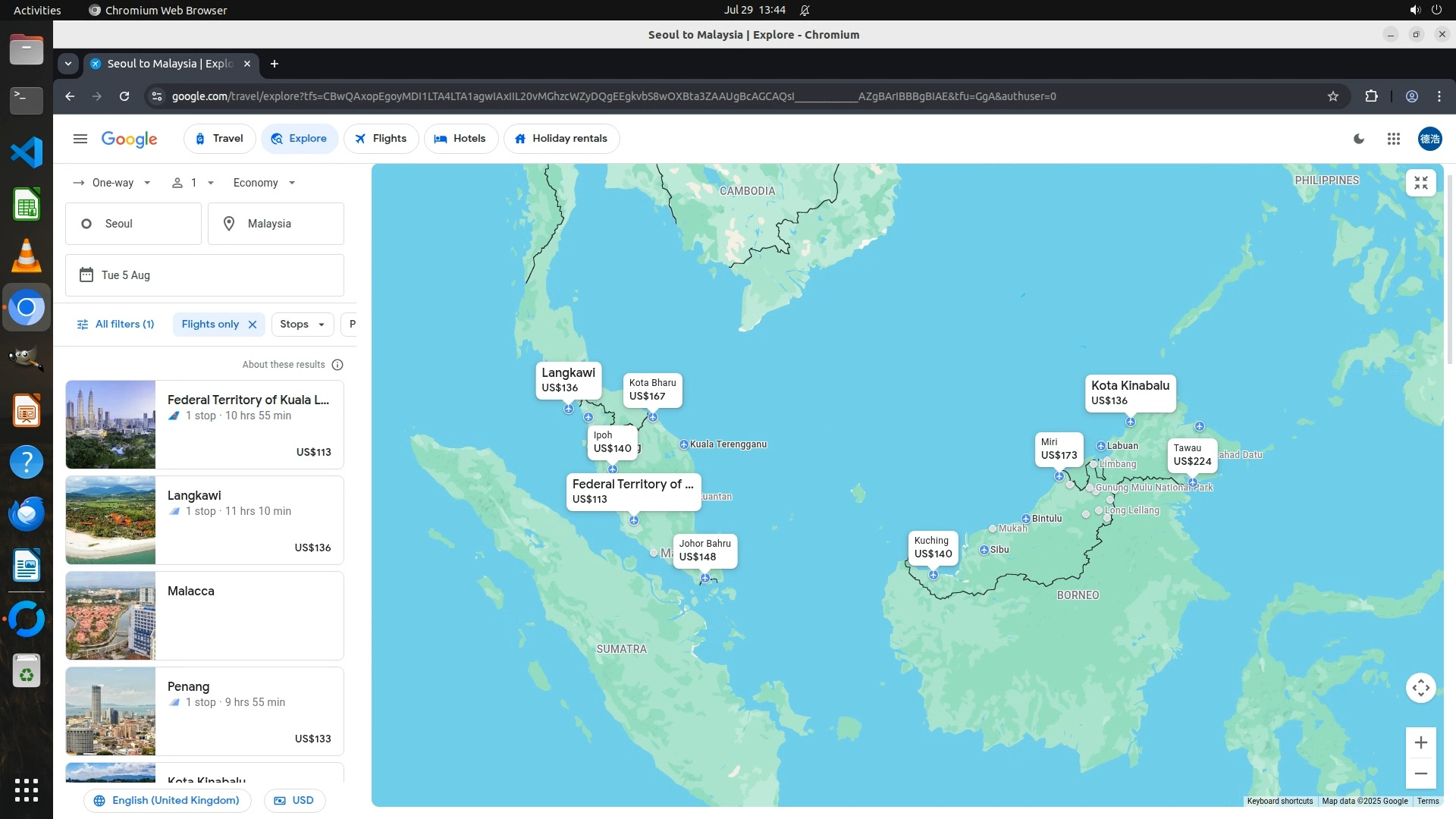Open All filters panel
The height and width of the screenshot is (819, 1456).
[x=115, y=325]
